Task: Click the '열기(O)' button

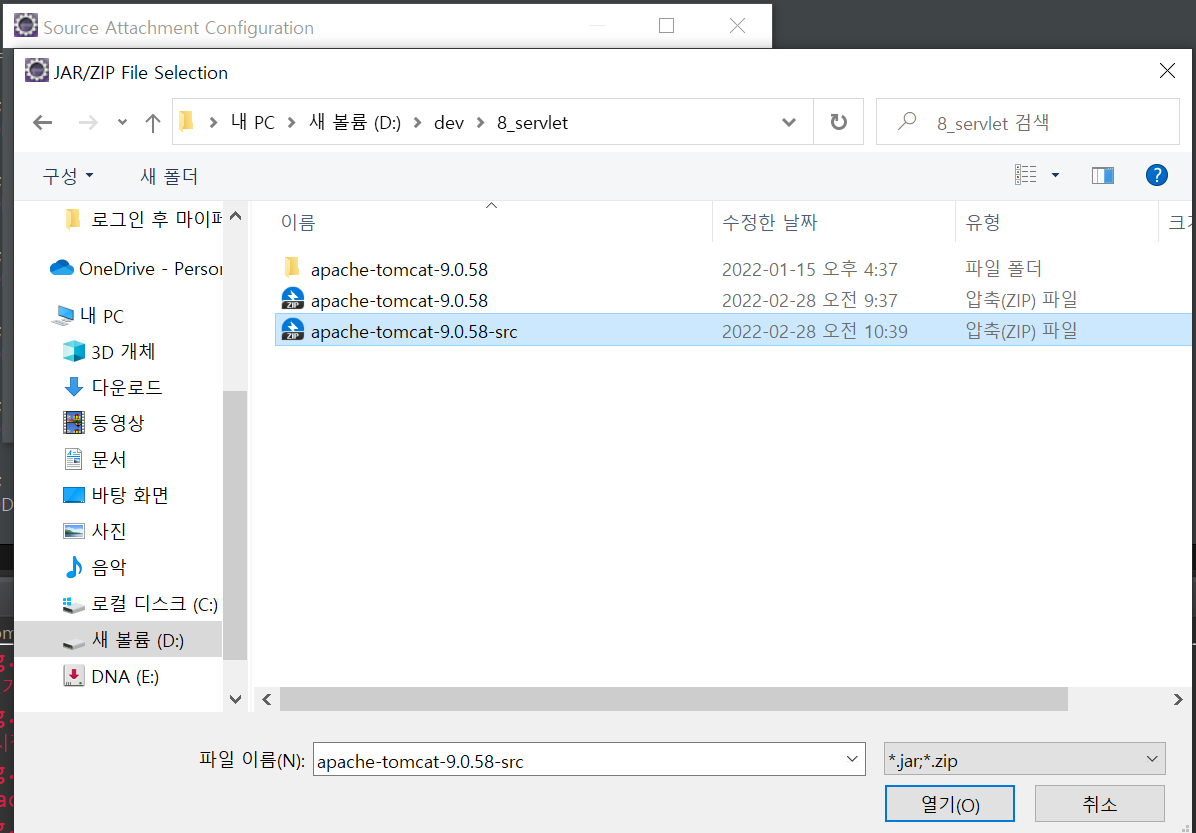Action: pos(950,804)
